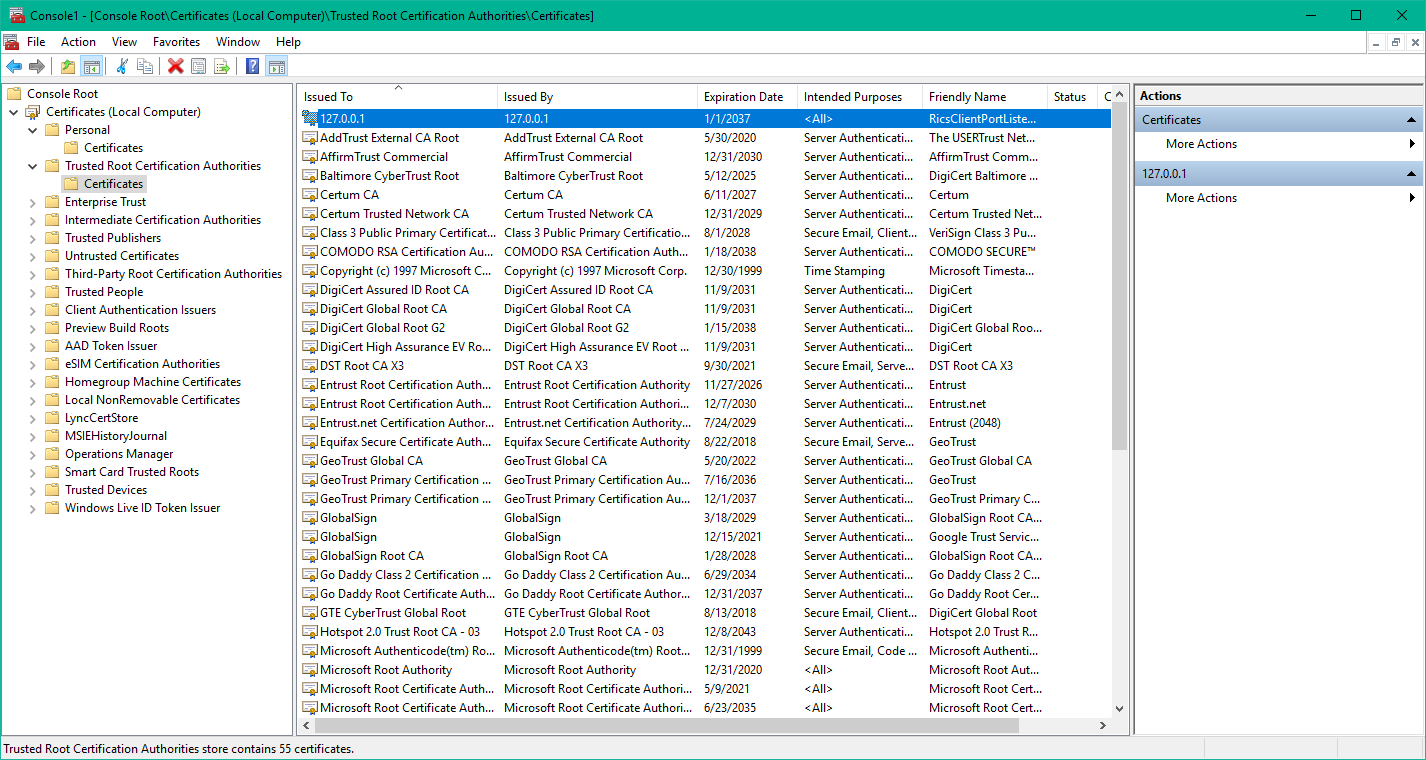Open Properties via toolbar icon
This screenshot has height=760, width=1426.
click(x=199, y=66)
